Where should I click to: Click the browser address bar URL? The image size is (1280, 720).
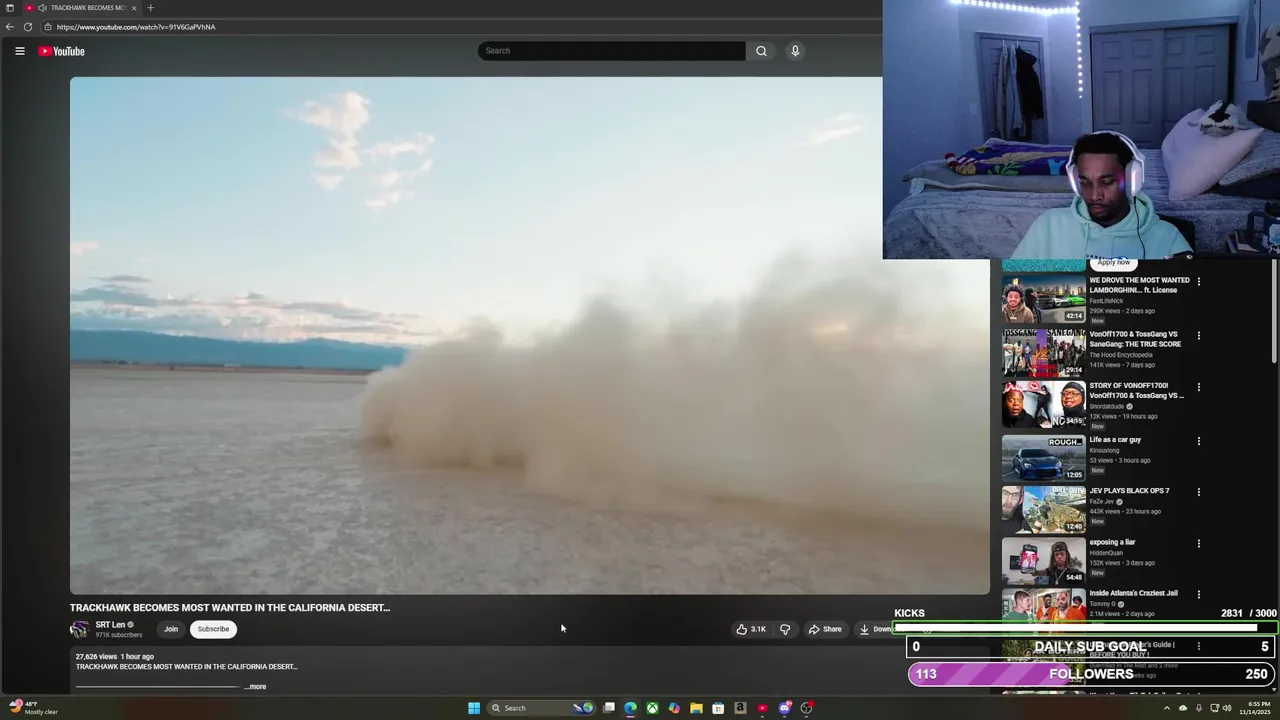(136, 27)
